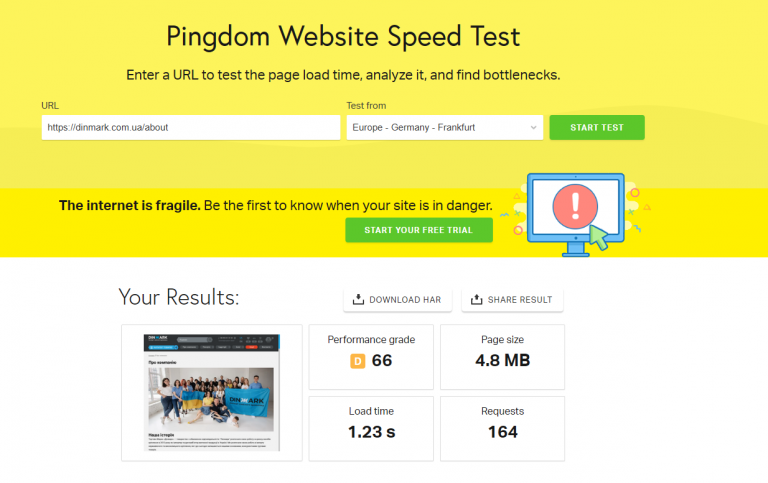The width and height of the screenshot is (768, 483).
Task: Expand the Test from dropdown chevron
Action: pyautogui.click(x=533, y=127)
